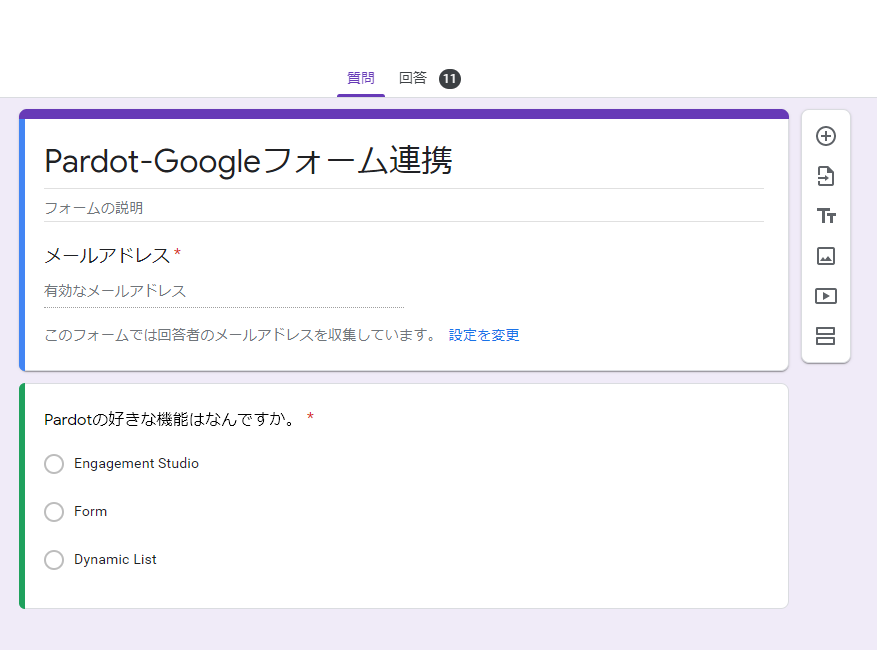Image resolution: width=877 pixels, height=650 pixels.
Task: Click the add image icon
Action: pos(826,256)
